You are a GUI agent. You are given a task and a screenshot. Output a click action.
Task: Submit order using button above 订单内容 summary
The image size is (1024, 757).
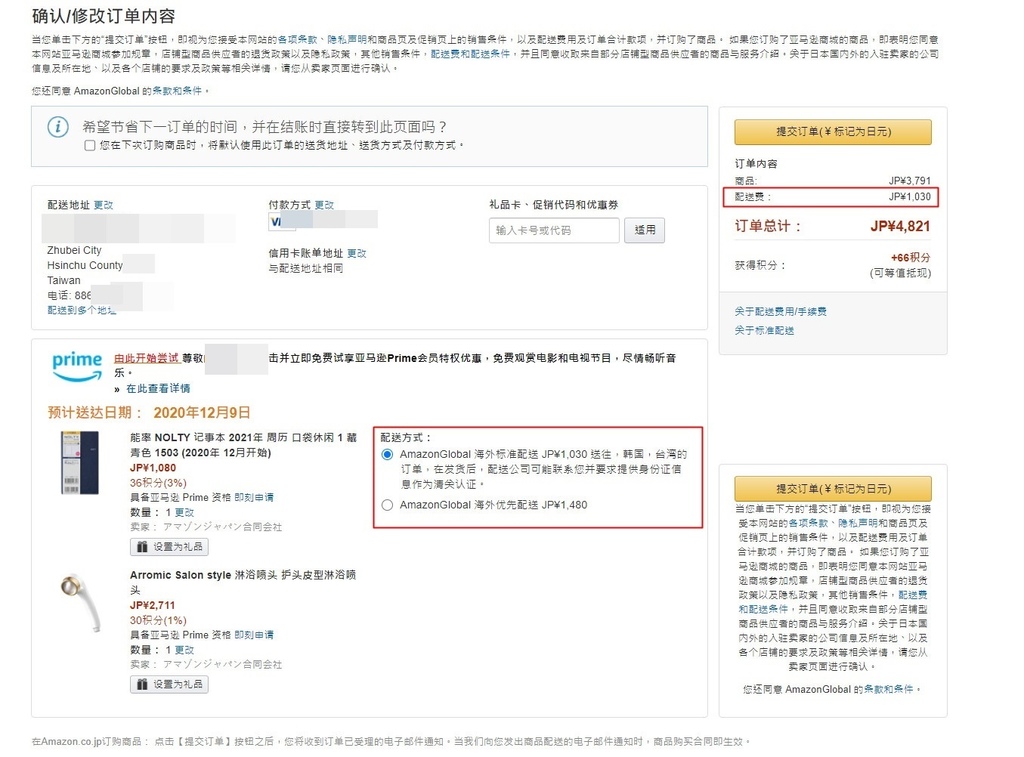point(833,132)
